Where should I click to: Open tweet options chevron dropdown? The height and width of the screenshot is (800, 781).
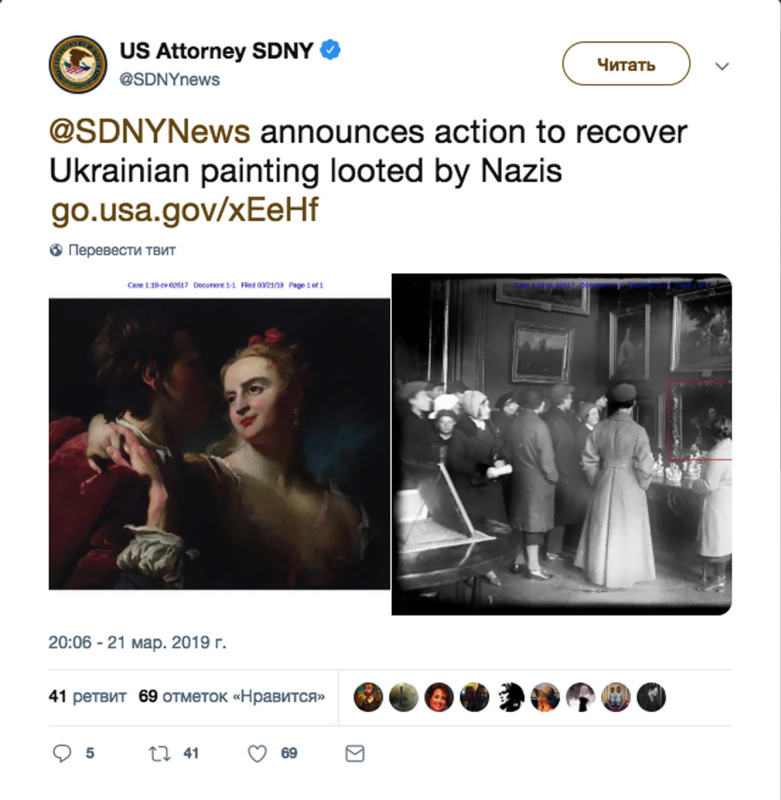[x=722, y=66]
